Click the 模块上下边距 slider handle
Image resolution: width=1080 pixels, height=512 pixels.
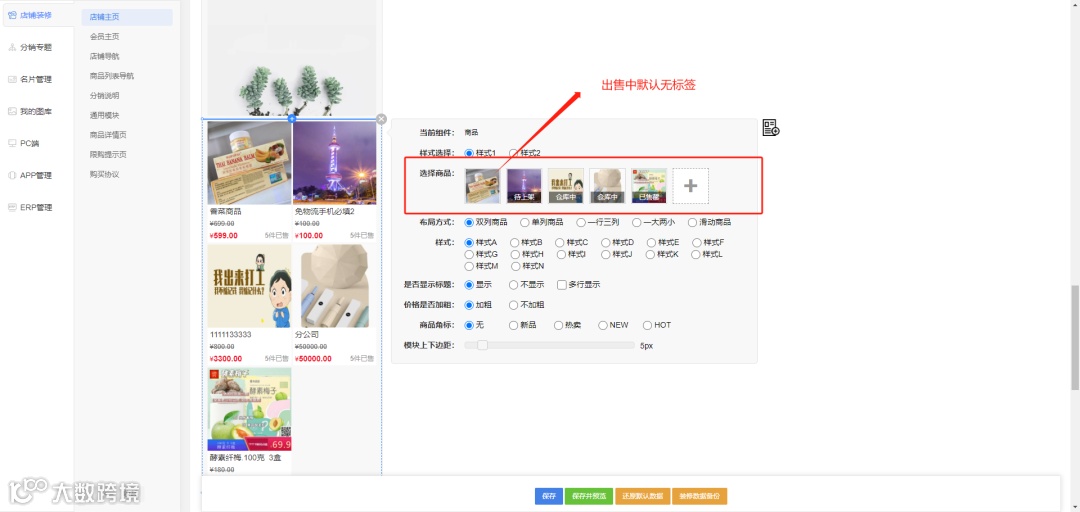pos(482,345)
